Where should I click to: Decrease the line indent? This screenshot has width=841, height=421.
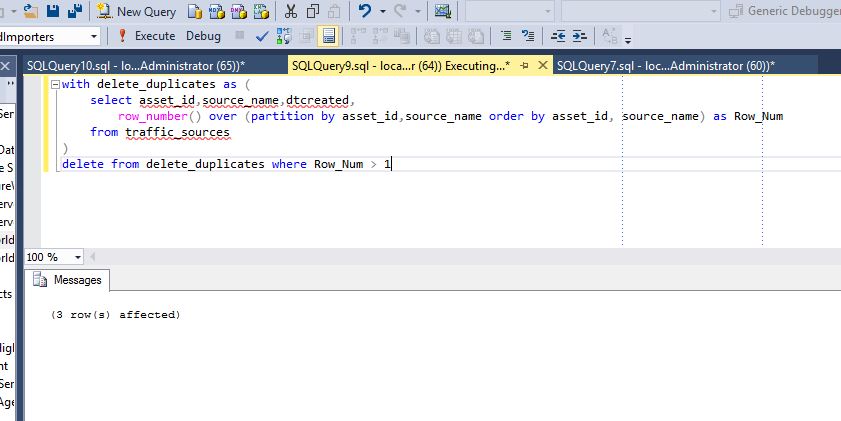tap(558, 36)
